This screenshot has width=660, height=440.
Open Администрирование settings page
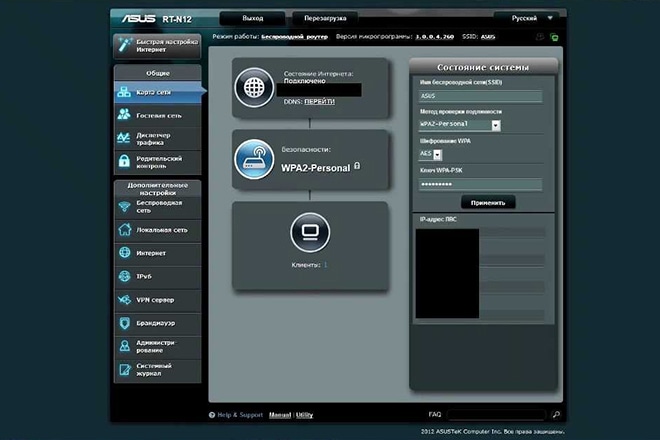point(158,346)
